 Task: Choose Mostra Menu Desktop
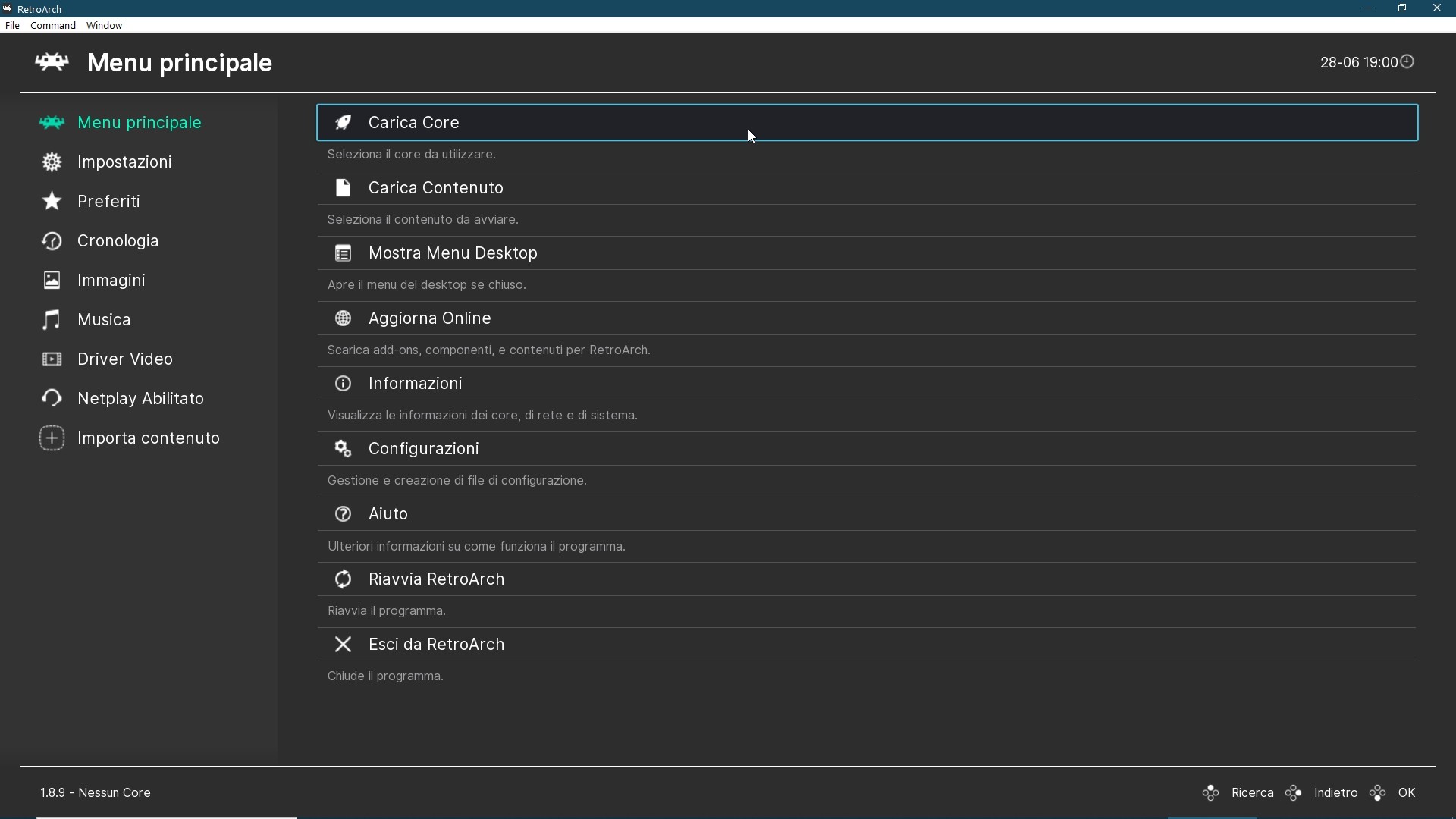pos(867,253)
